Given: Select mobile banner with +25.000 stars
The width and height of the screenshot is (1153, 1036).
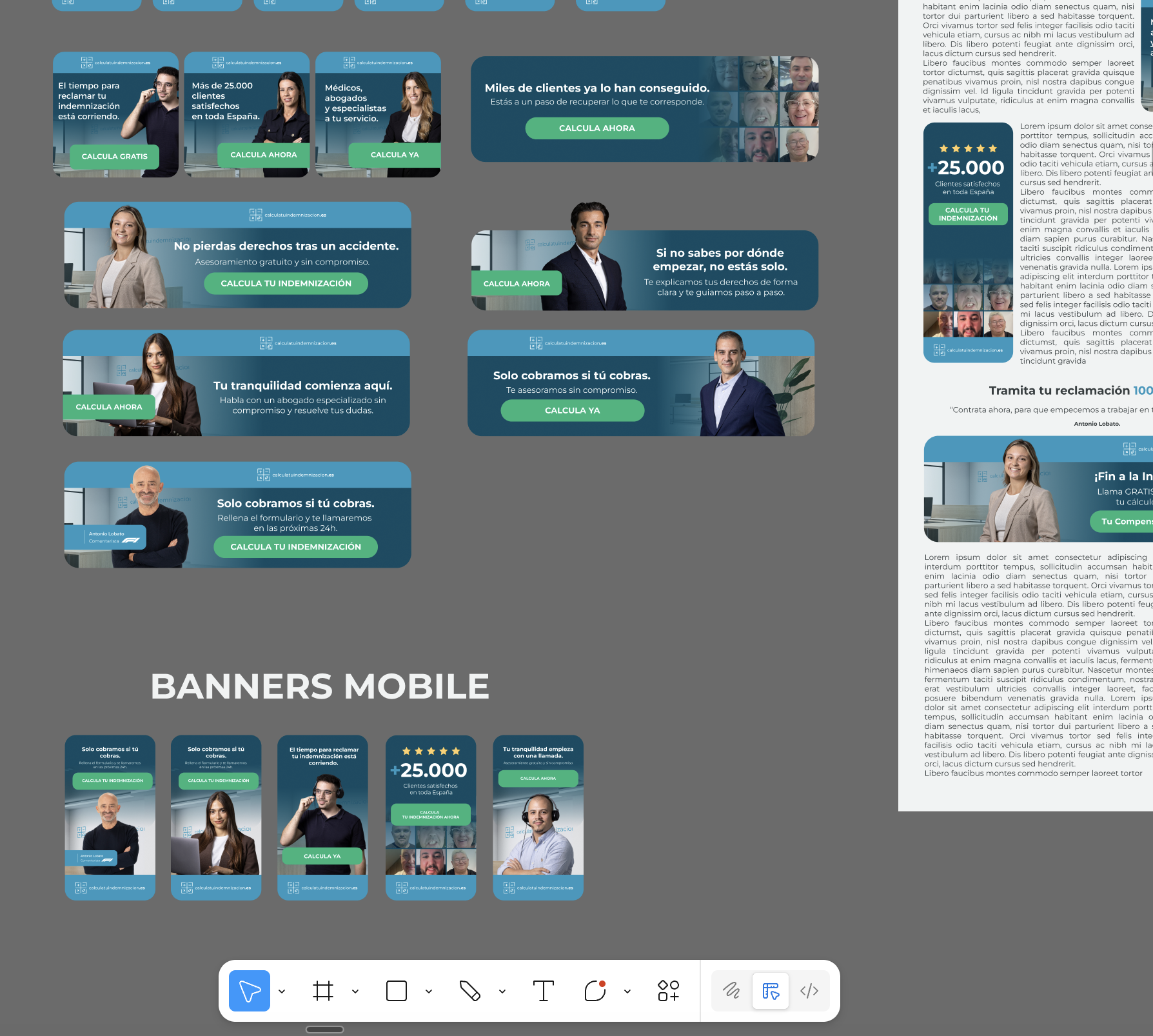Looking at the screenshot, I should coord(431,818).
